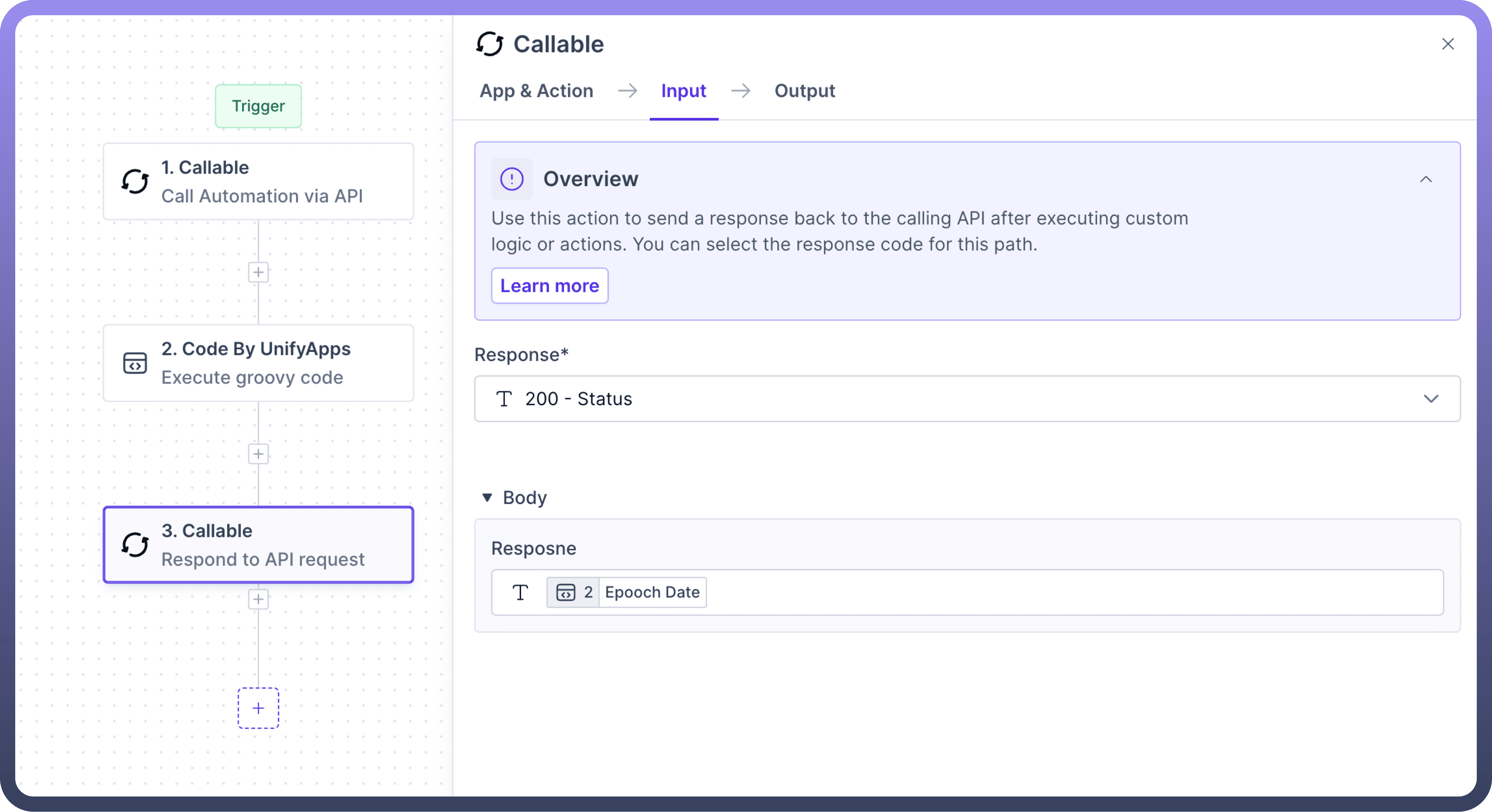
Task: Select the Code By UnifyApps step
Action: click(x=258, y=363)
